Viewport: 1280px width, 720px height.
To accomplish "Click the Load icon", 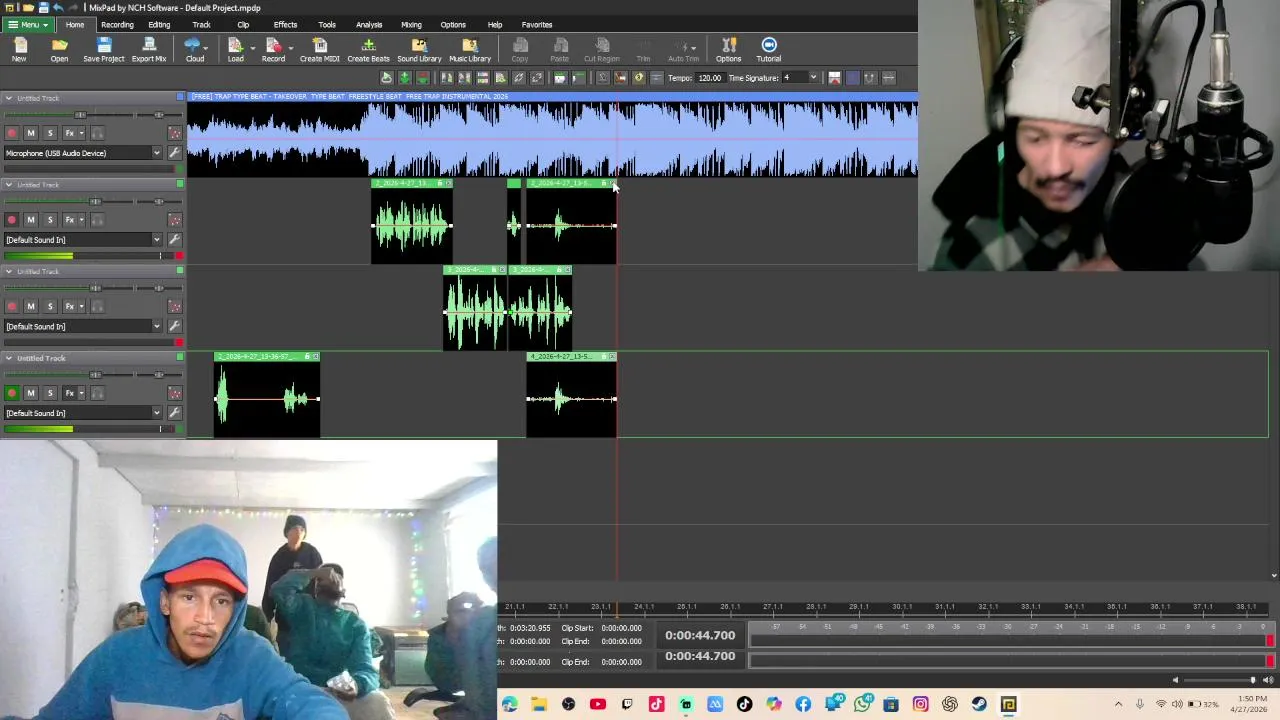I will pyautogui.click(x=235, y=50).
